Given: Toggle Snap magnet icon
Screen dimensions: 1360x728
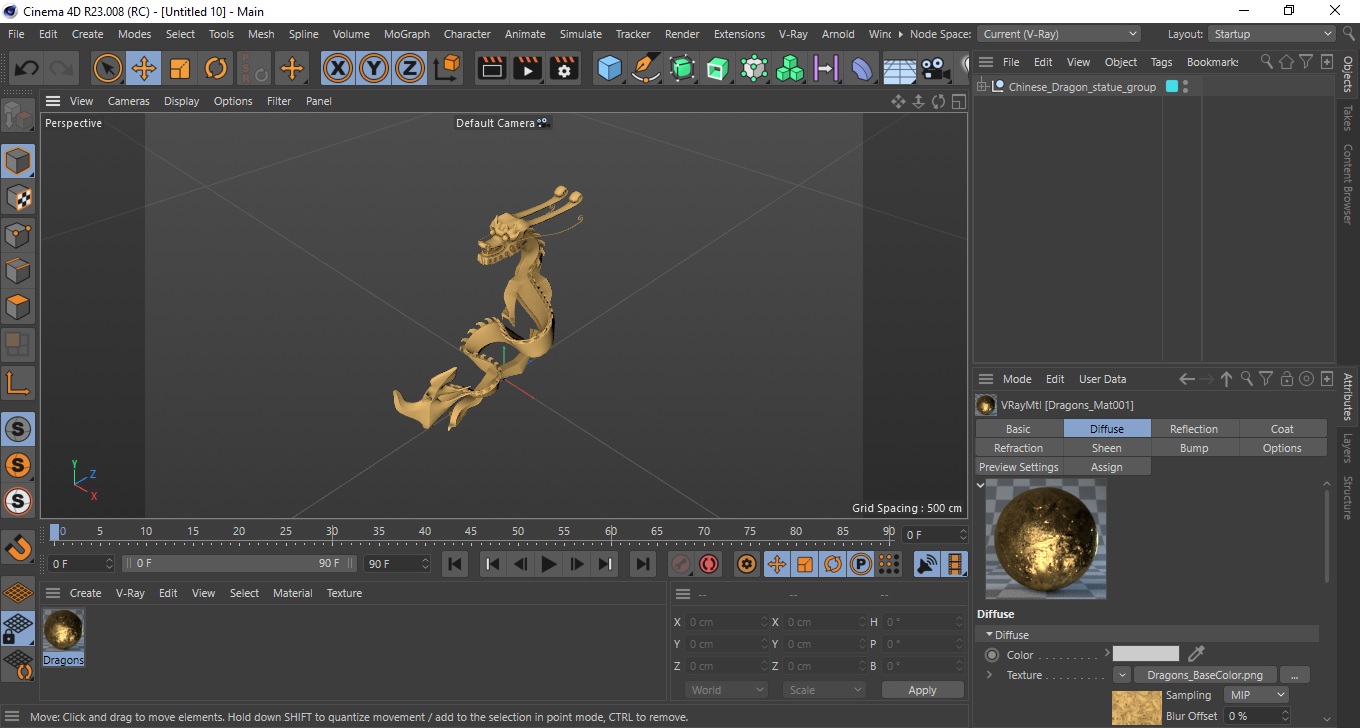Looking at the screenshot, I should pos(18,546).
